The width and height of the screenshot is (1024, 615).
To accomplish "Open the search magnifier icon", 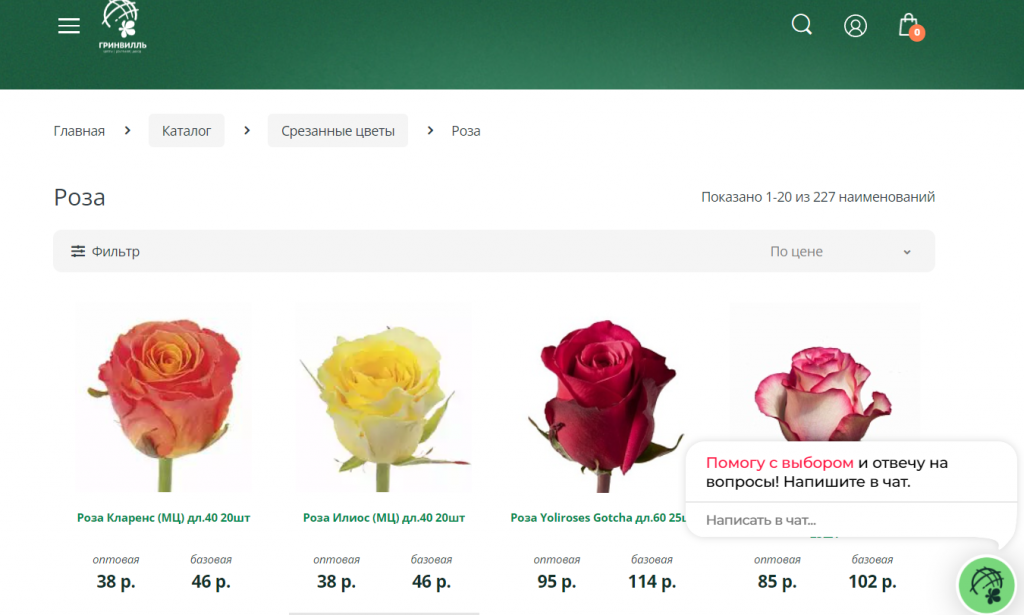I will (801, 25).
